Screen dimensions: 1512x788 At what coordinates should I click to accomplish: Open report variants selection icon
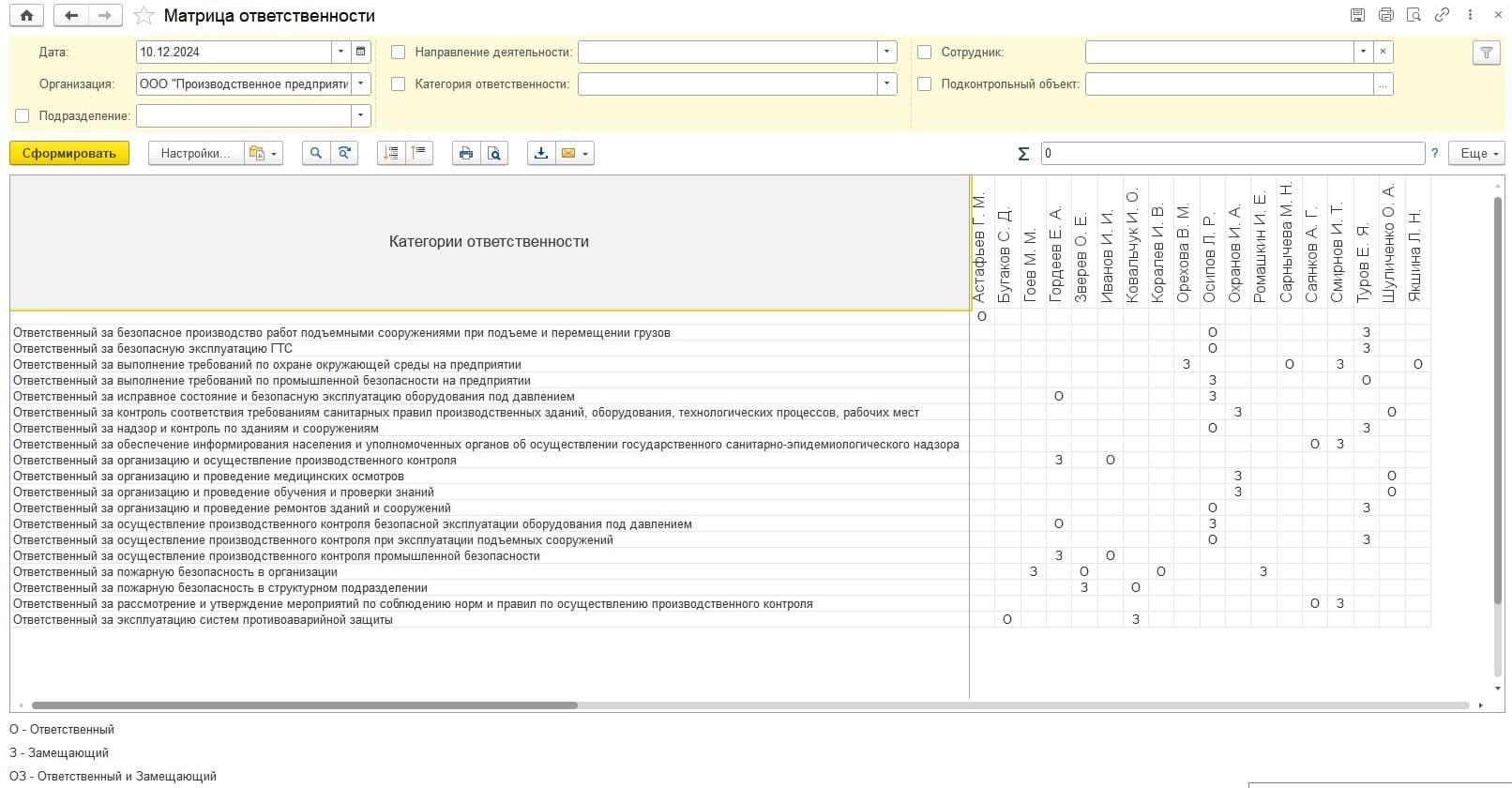coord(263,153)
